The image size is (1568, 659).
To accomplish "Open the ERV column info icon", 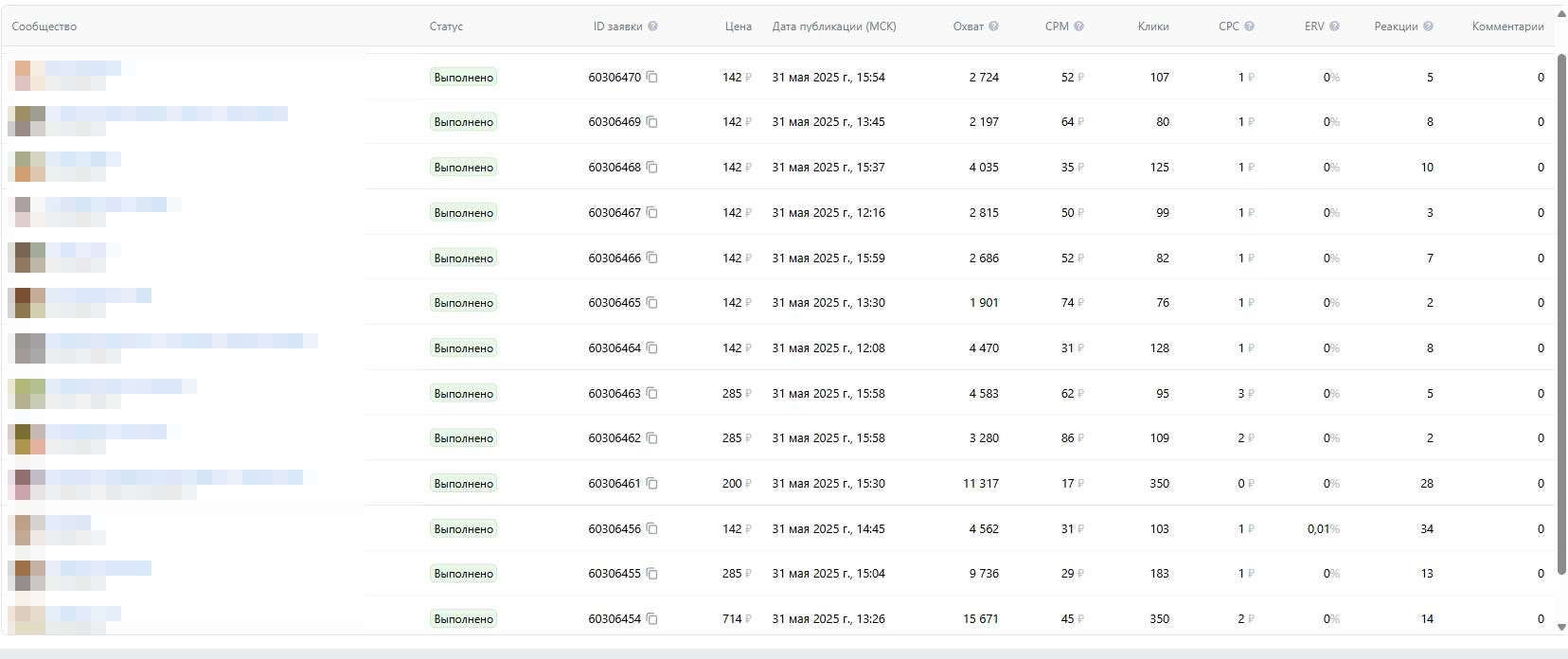I will coord(1334,27).
